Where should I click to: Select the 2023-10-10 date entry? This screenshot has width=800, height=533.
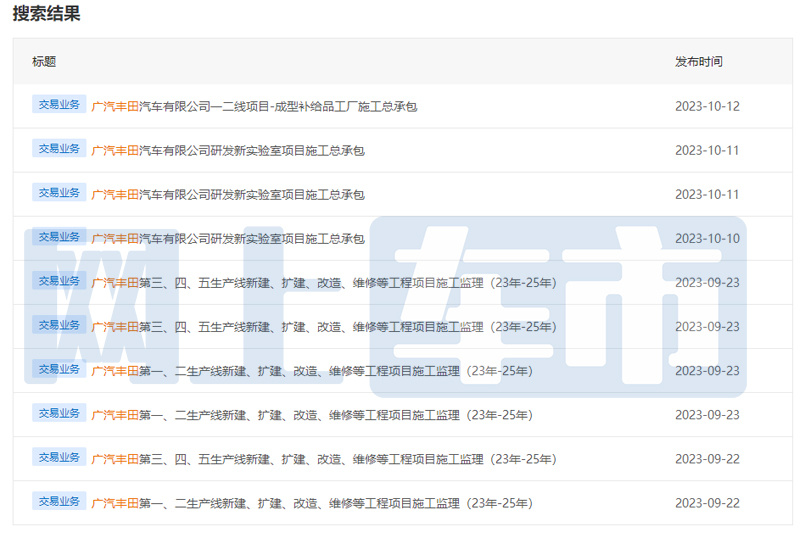(x=707, y=238)
